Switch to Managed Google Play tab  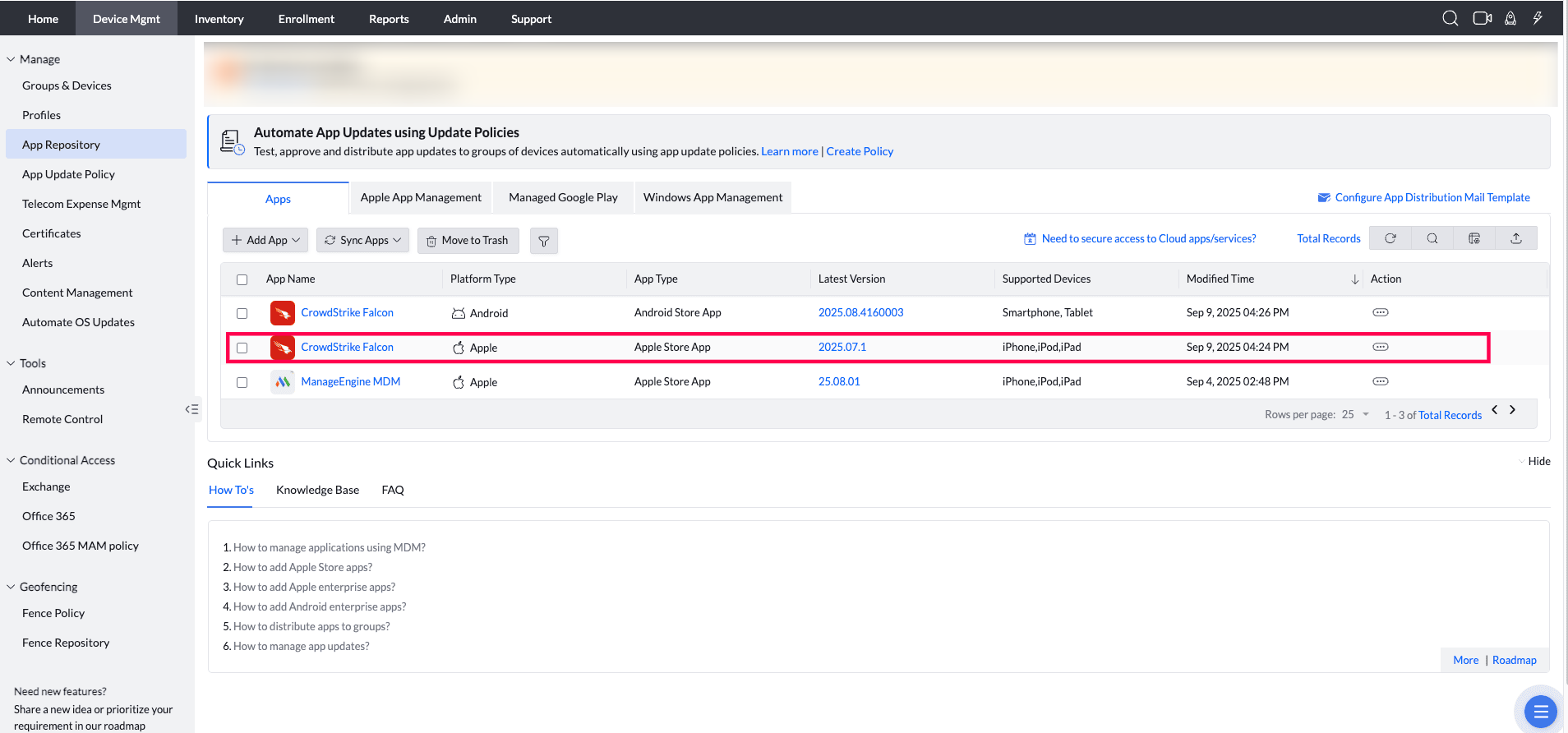(563, 197)
